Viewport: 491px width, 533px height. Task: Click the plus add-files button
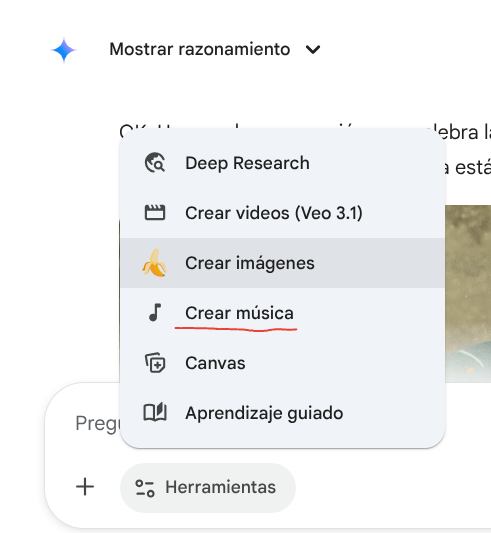tap(85, 487)
